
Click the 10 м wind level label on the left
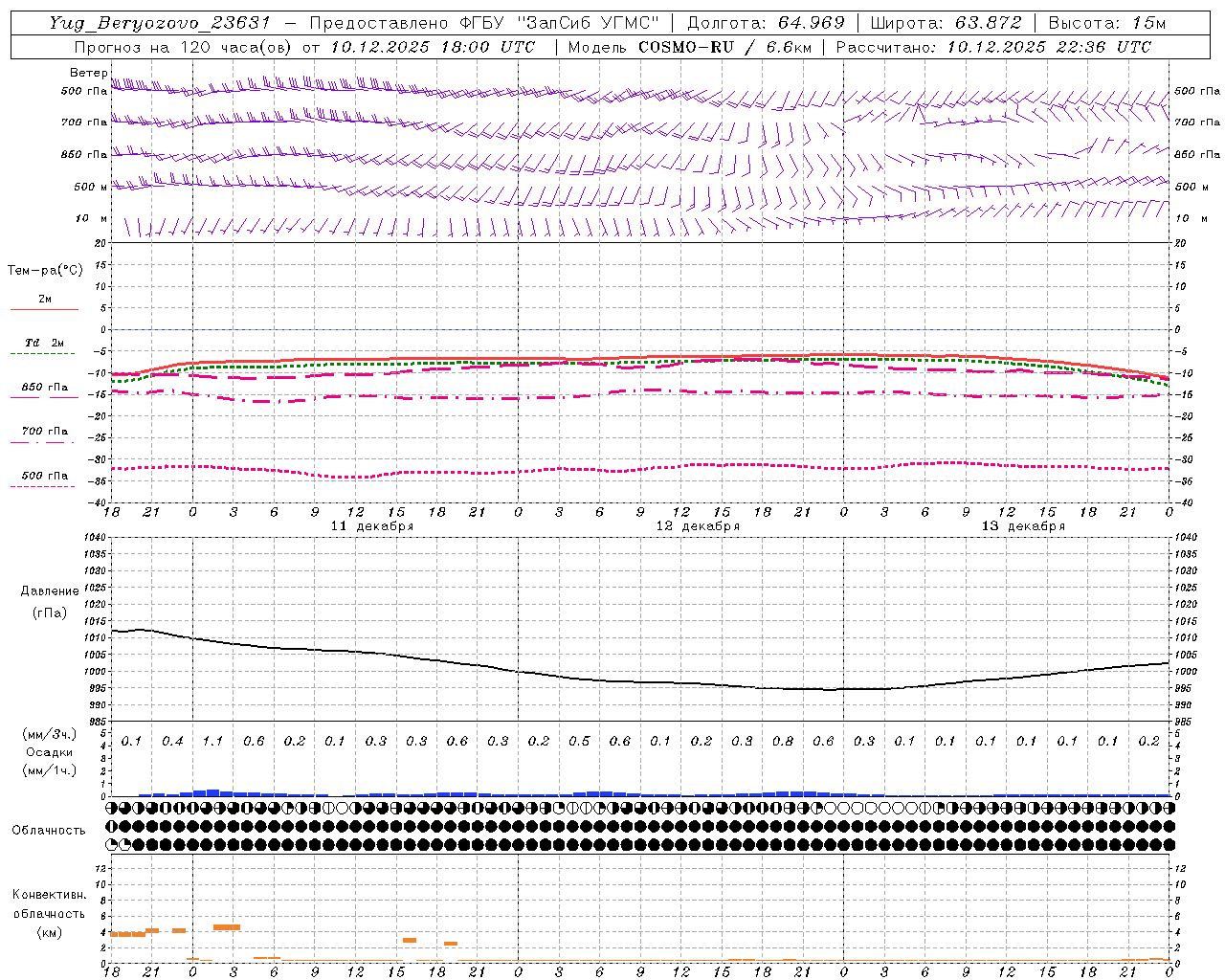pyautogui.click(x=92, y=218)
